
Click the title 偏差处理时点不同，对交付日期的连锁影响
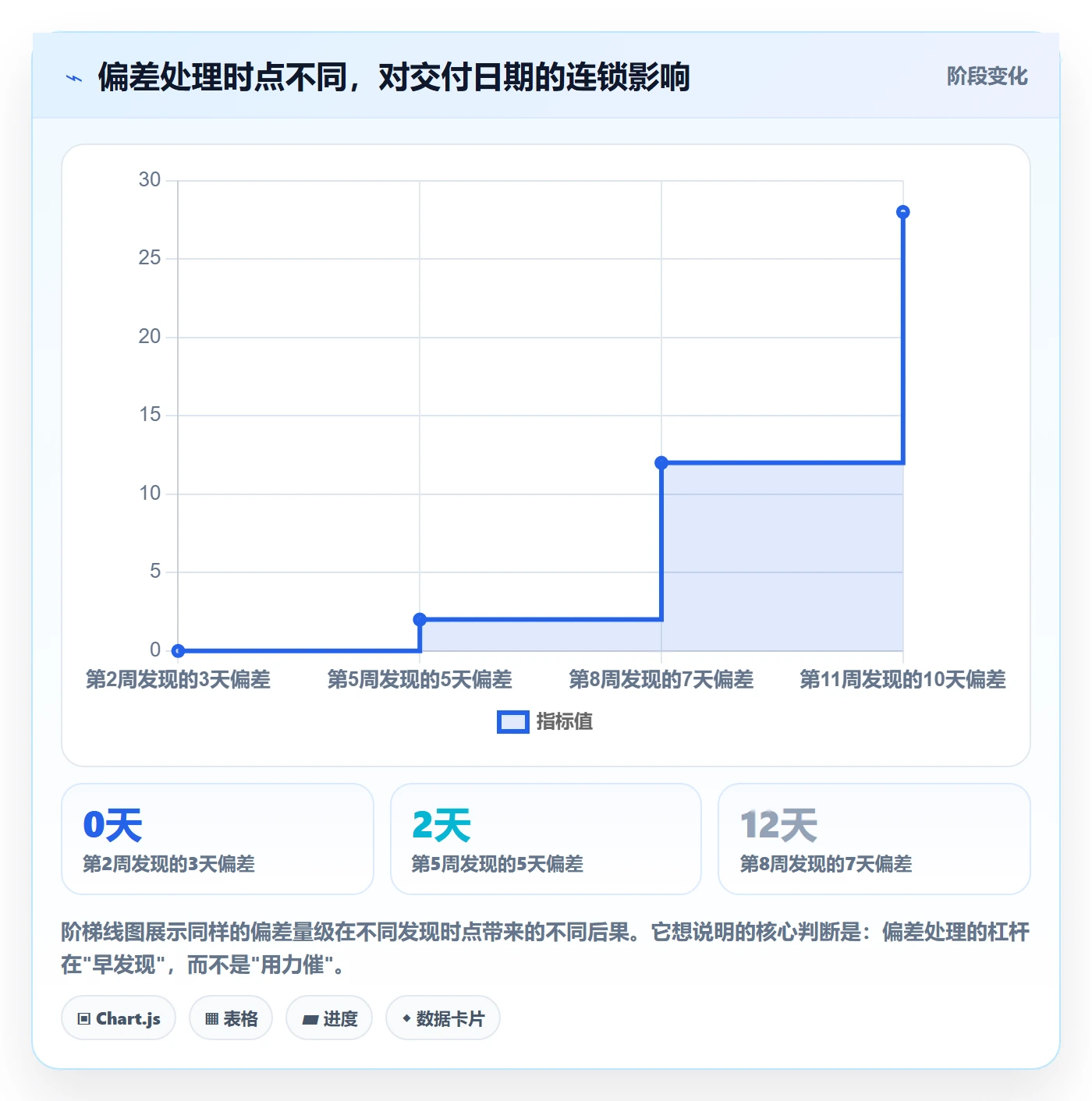394,77
